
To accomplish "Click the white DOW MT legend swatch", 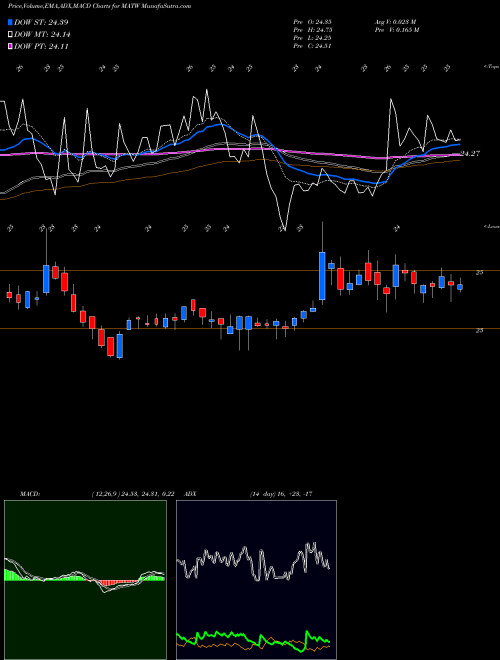I will point(10,35).
